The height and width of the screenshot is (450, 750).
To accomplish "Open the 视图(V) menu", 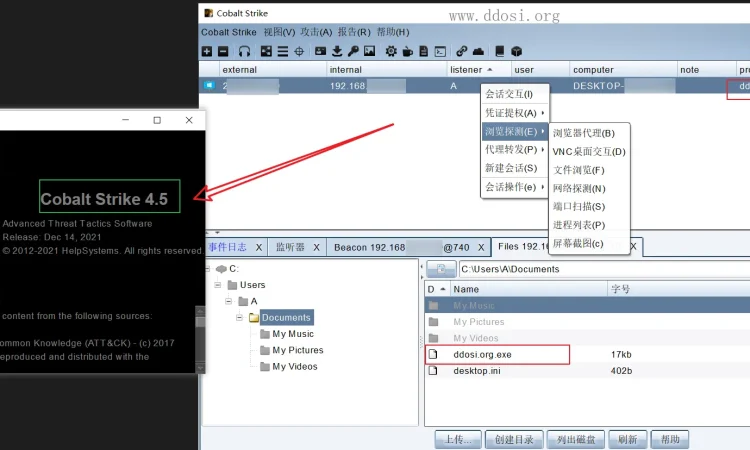I will [x=279, y=32].
